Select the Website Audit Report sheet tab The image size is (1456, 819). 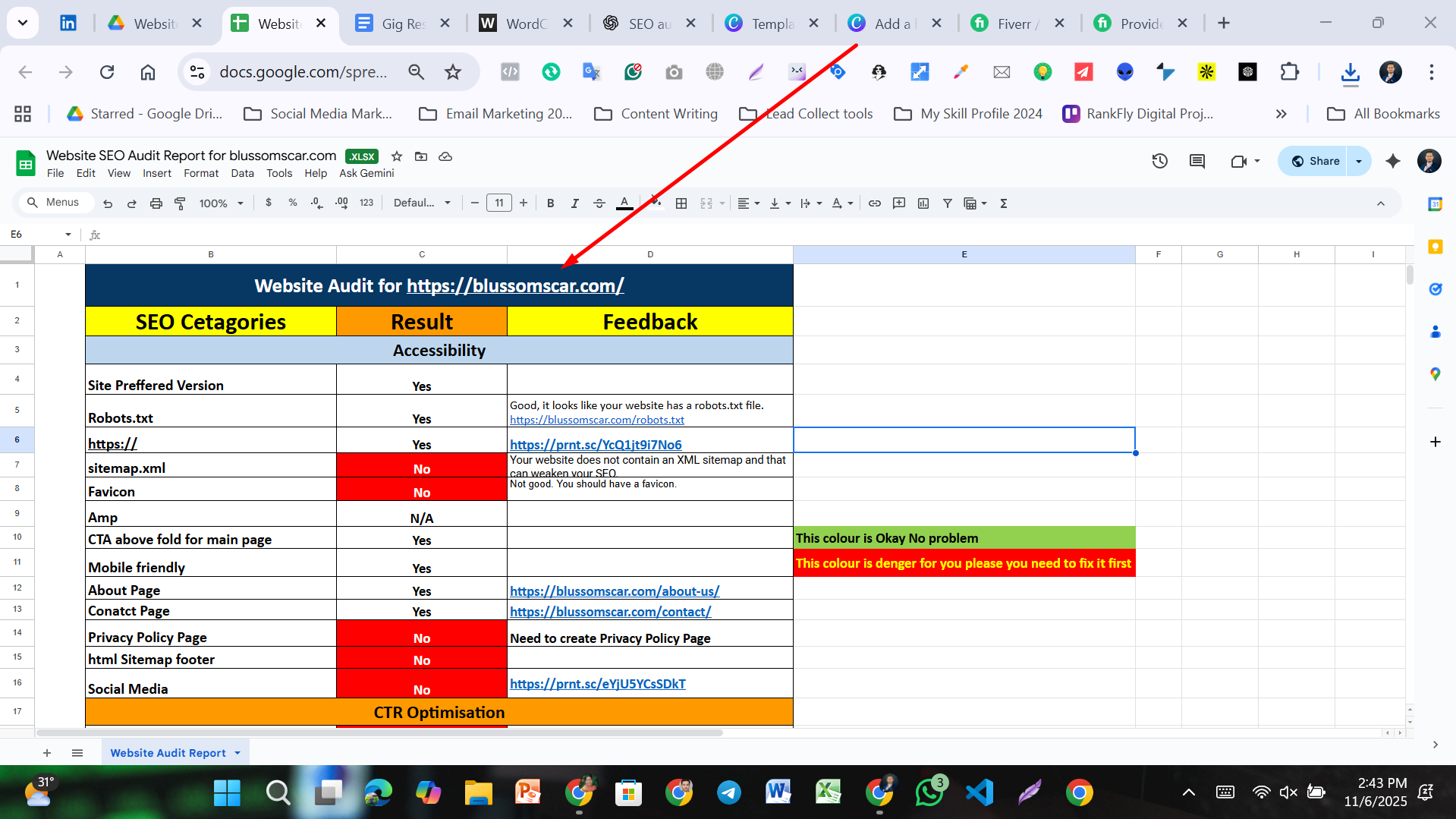[168, 752]
